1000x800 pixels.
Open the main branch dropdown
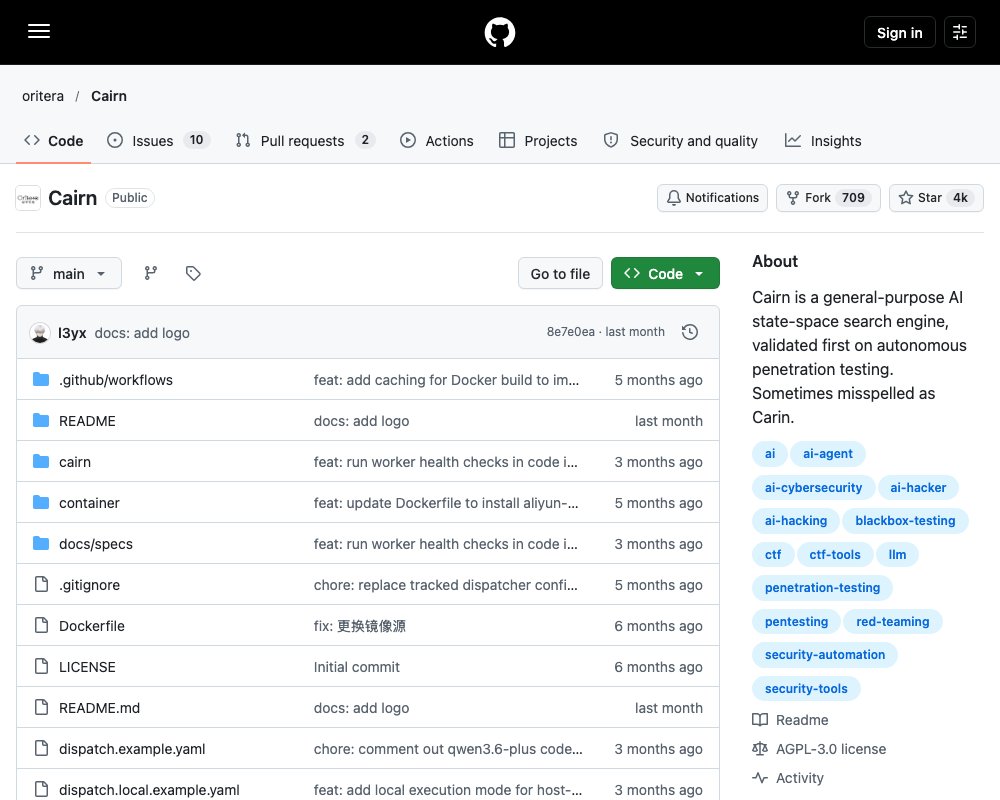[x=69, y=274]
